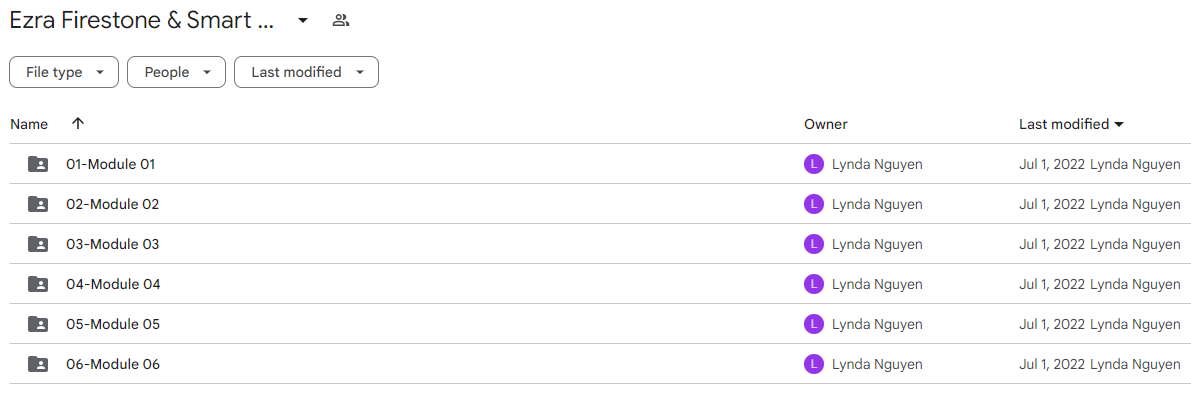
Task: Click the shared folder icon for 04-Module 04
Action: click(38, 284)
